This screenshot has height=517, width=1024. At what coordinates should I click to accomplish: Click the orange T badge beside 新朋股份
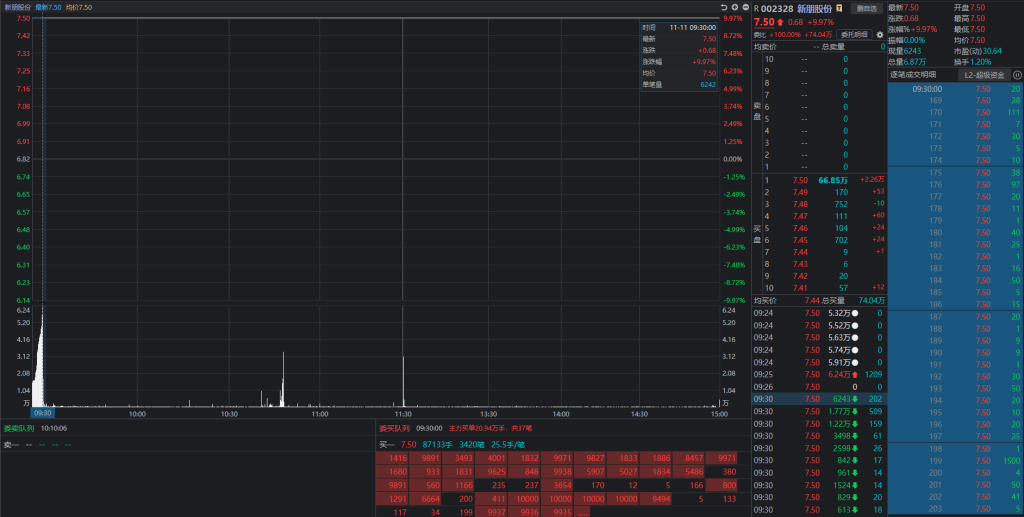click(840, 8)
